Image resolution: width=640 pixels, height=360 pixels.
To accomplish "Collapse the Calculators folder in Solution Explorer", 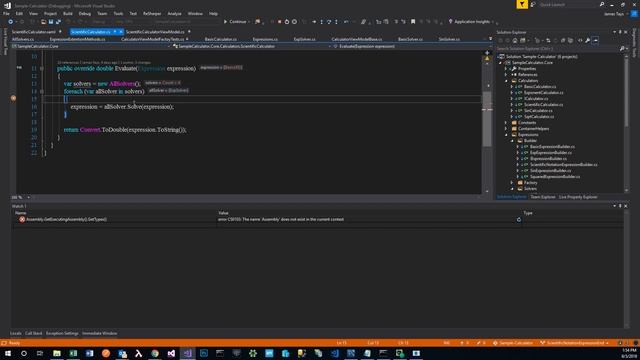I will click(507, 81).
